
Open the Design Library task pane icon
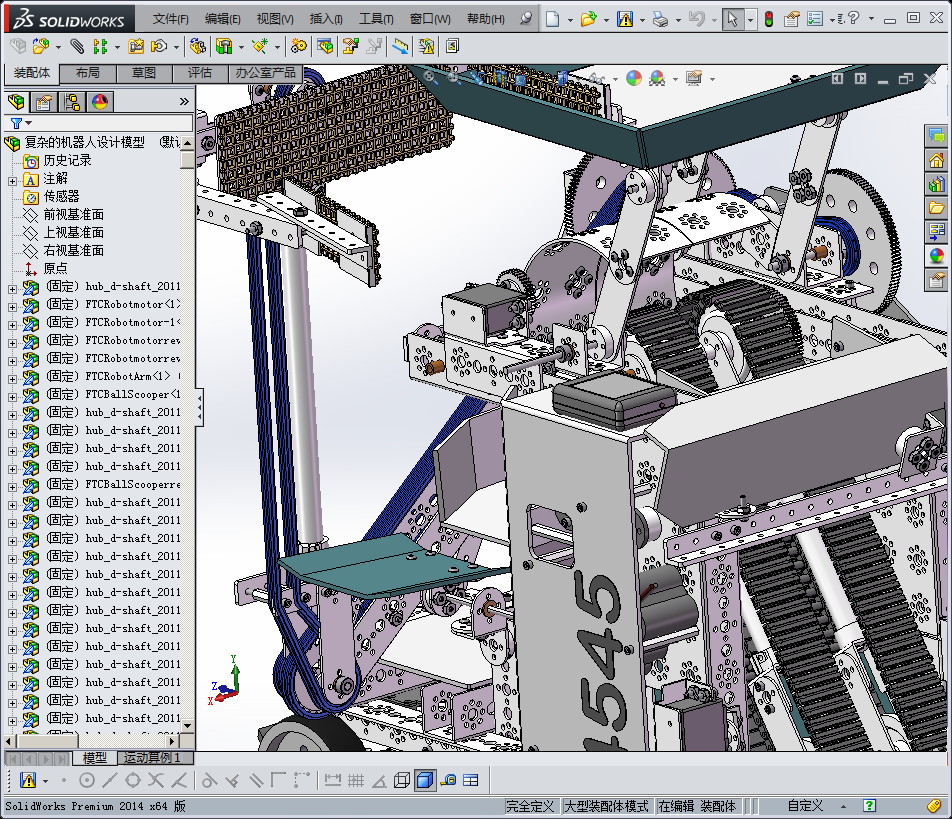(x=937, y=184)
